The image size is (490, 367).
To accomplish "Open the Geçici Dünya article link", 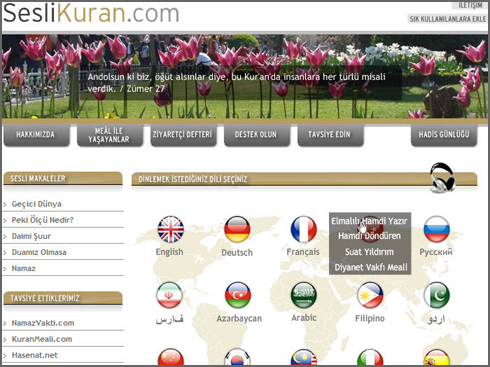I will [36, 204].
